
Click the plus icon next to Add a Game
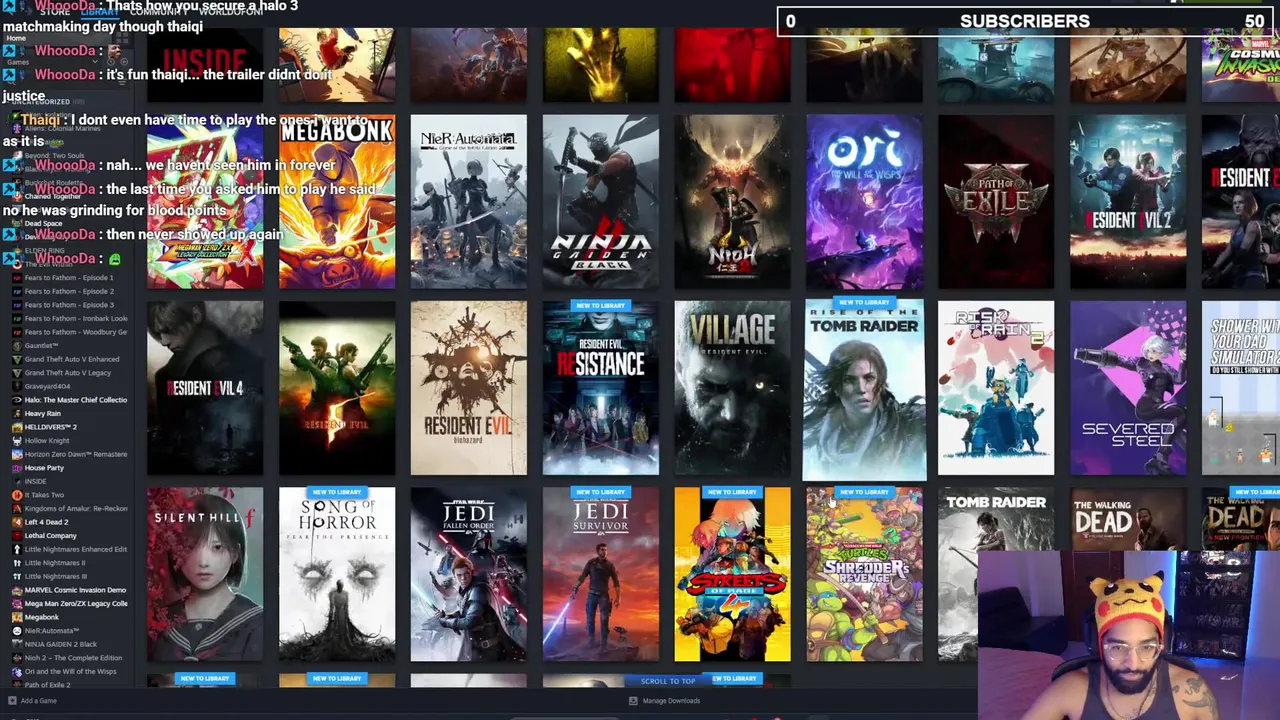click(12, 701)
